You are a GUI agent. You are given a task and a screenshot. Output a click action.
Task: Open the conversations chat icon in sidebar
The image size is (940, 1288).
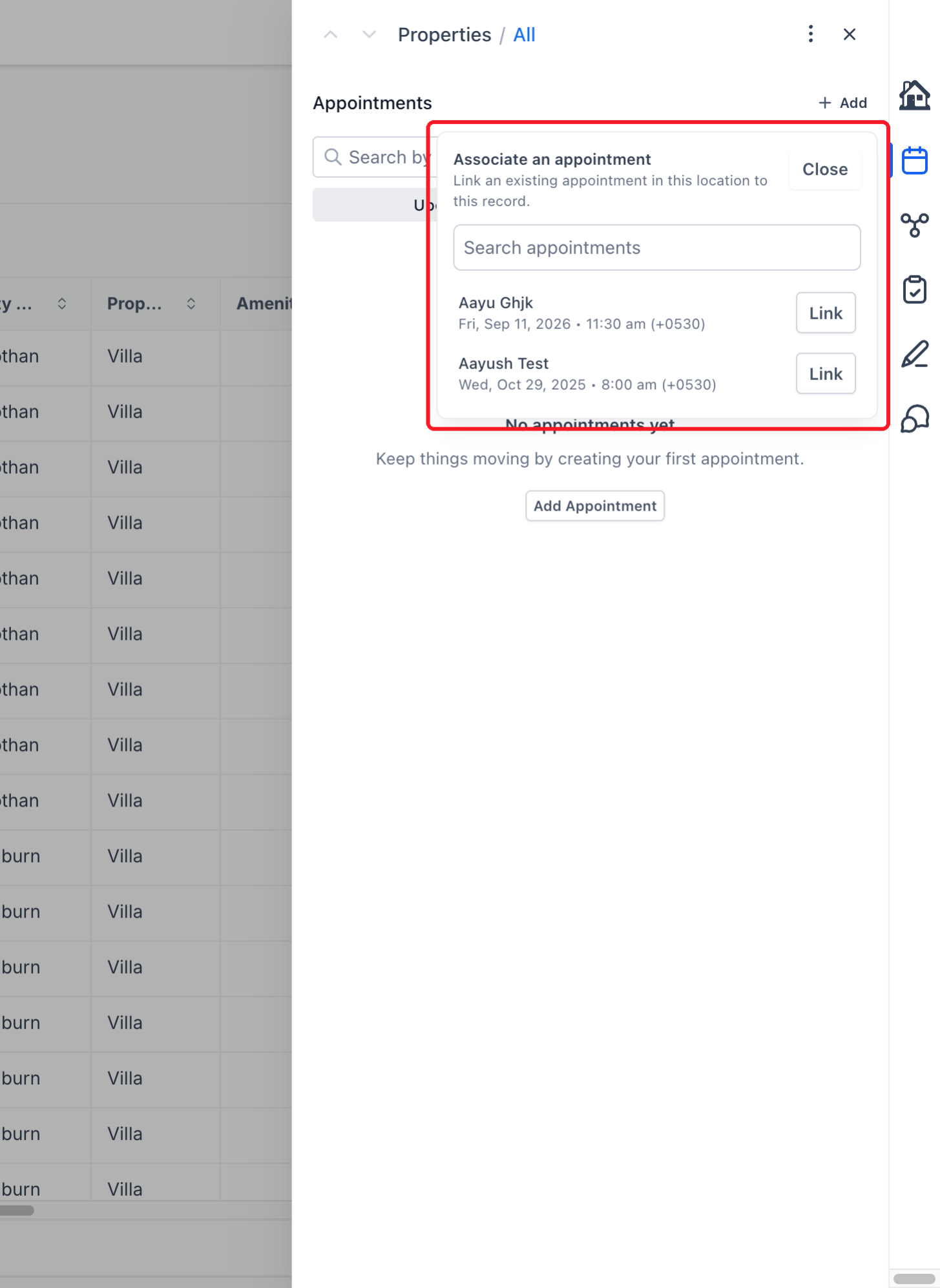(x=914, y=419)
